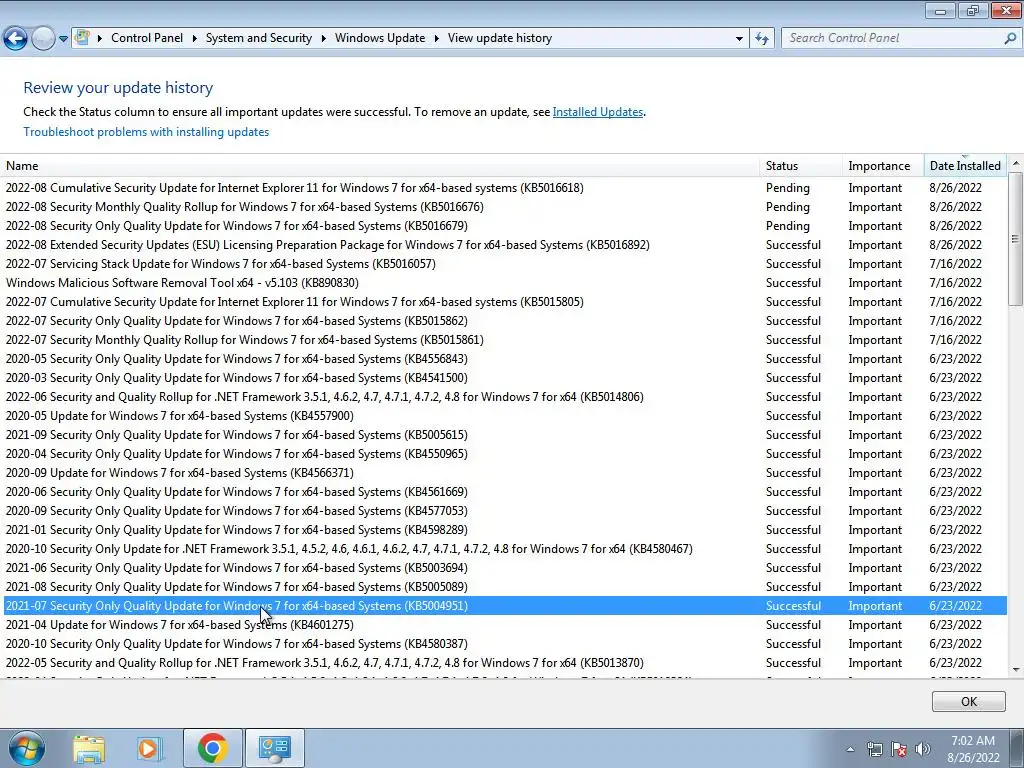
Task: Click the Forward navigation arrow button
Action: pyautogui.click(x=43, y=39)
